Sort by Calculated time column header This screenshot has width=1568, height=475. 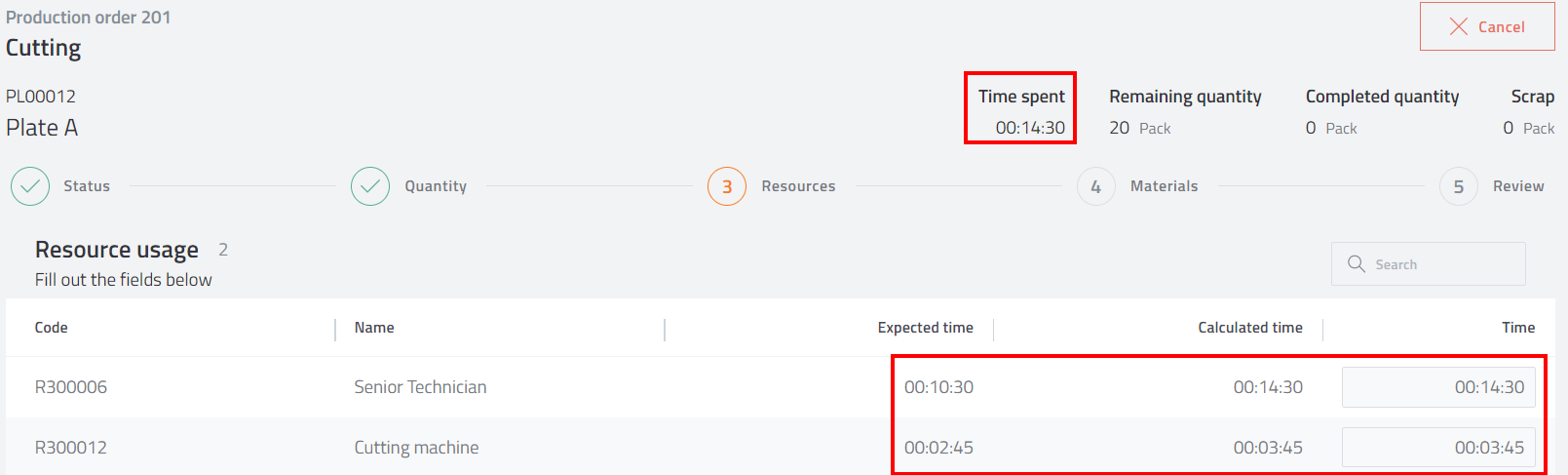(1250, 328)
